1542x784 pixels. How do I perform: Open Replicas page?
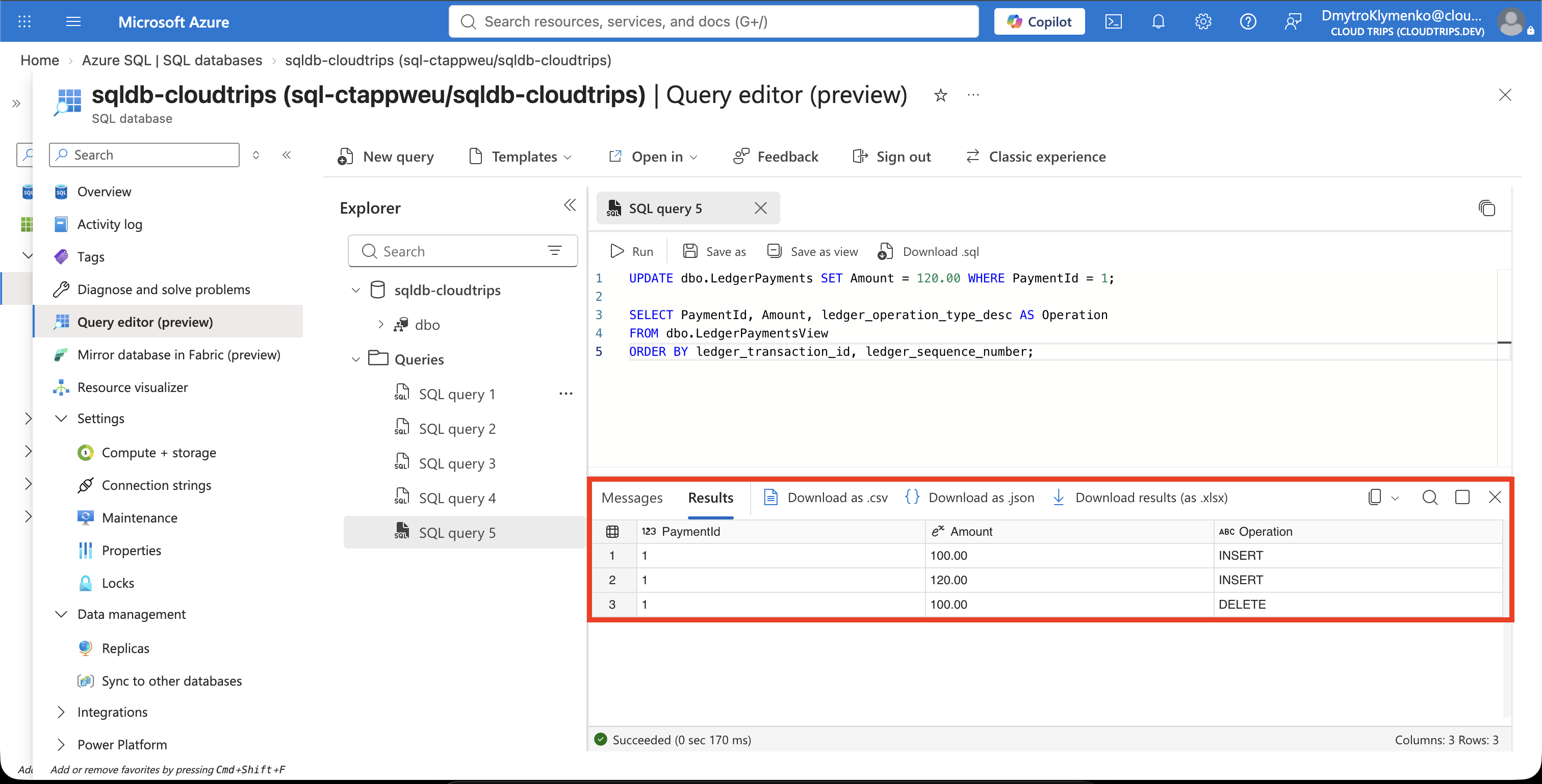click(x=126, y=648)
